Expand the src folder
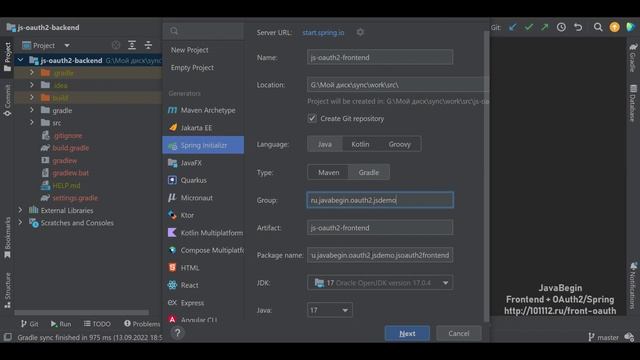 [x=32, y=122]
